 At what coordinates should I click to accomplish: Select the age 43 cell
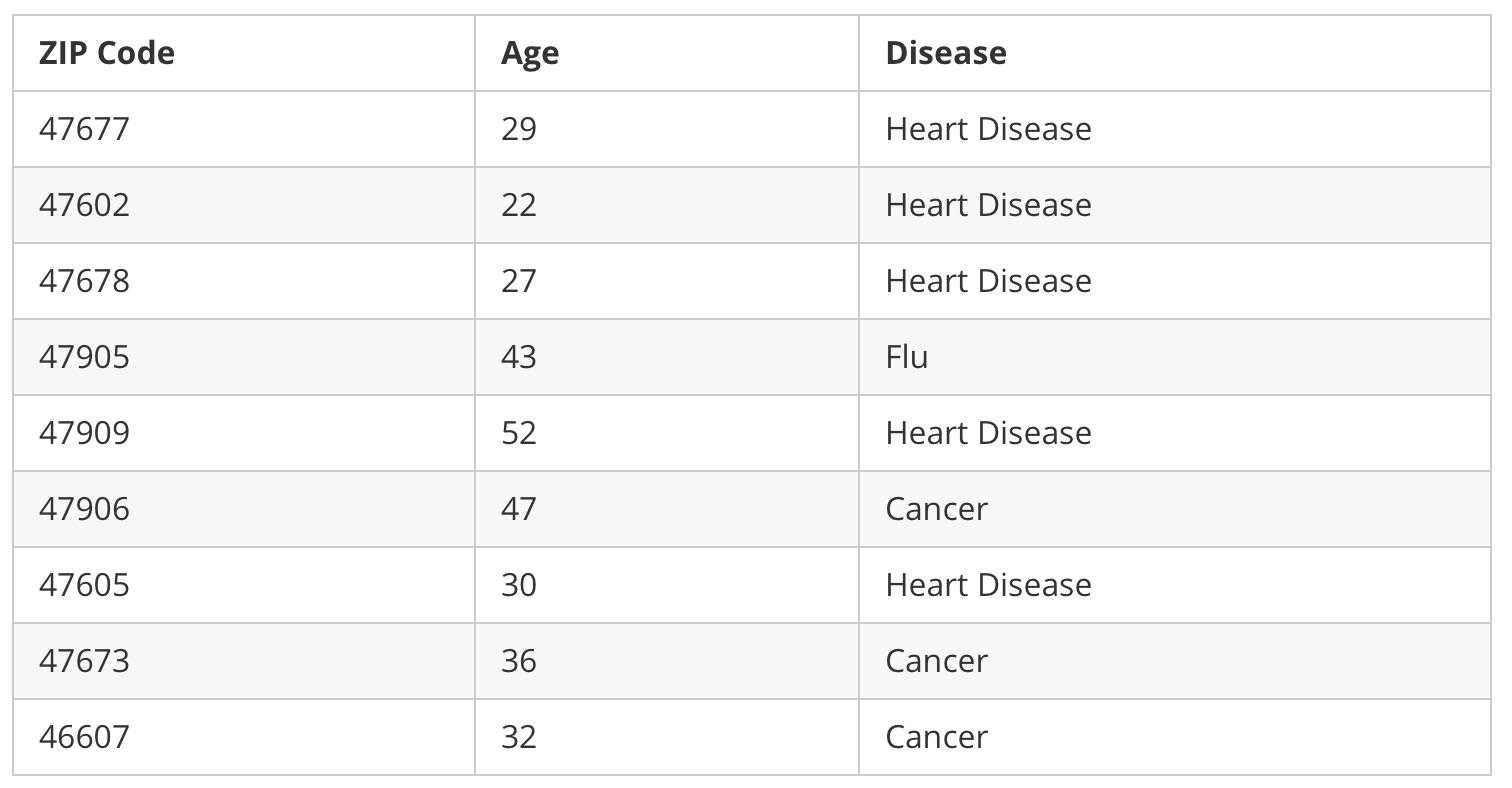click(x=518, y=357)
